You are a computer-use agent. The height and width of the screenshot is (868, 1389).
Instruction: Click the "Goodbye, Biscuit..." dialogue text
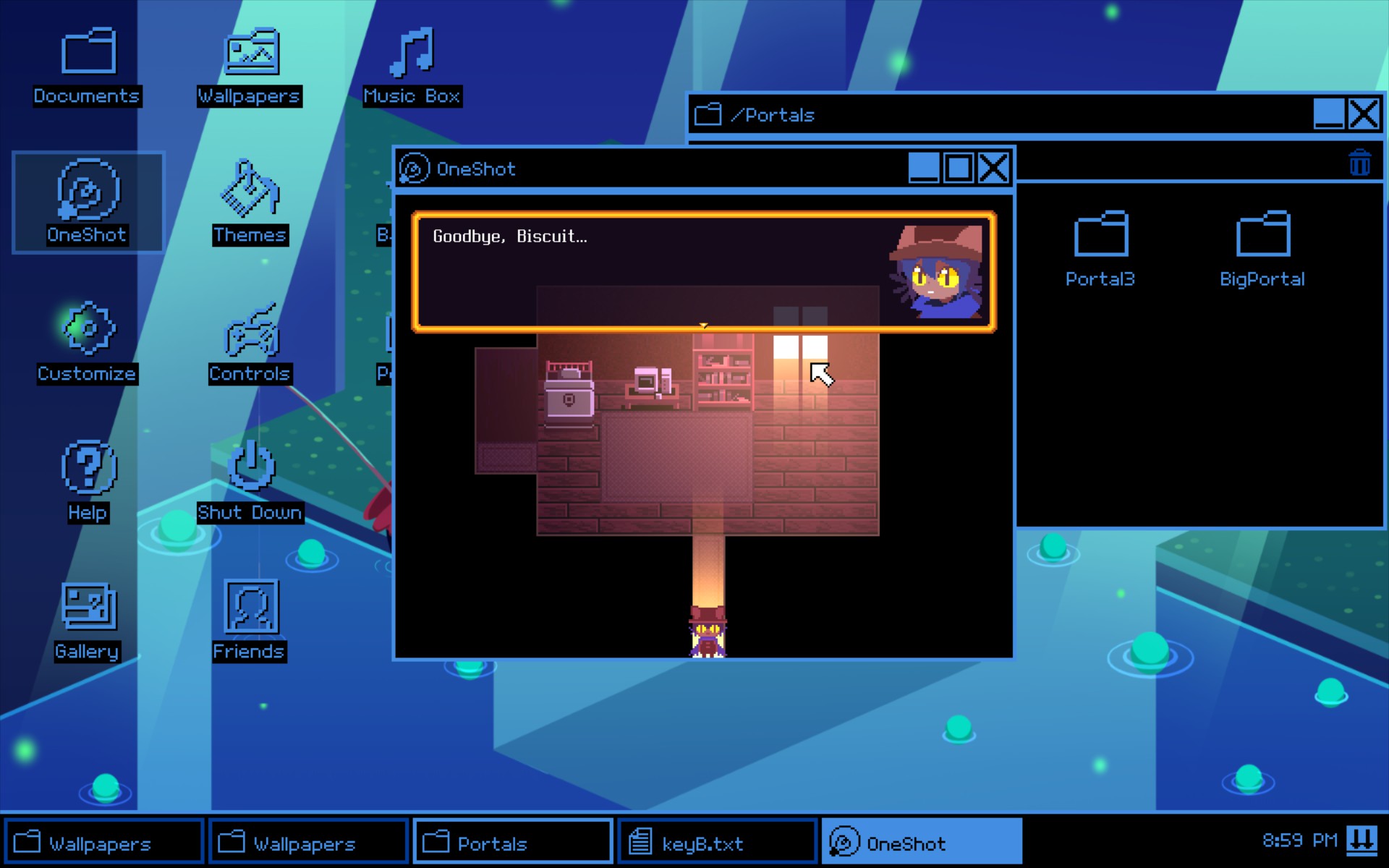click(x=510, y=237)
